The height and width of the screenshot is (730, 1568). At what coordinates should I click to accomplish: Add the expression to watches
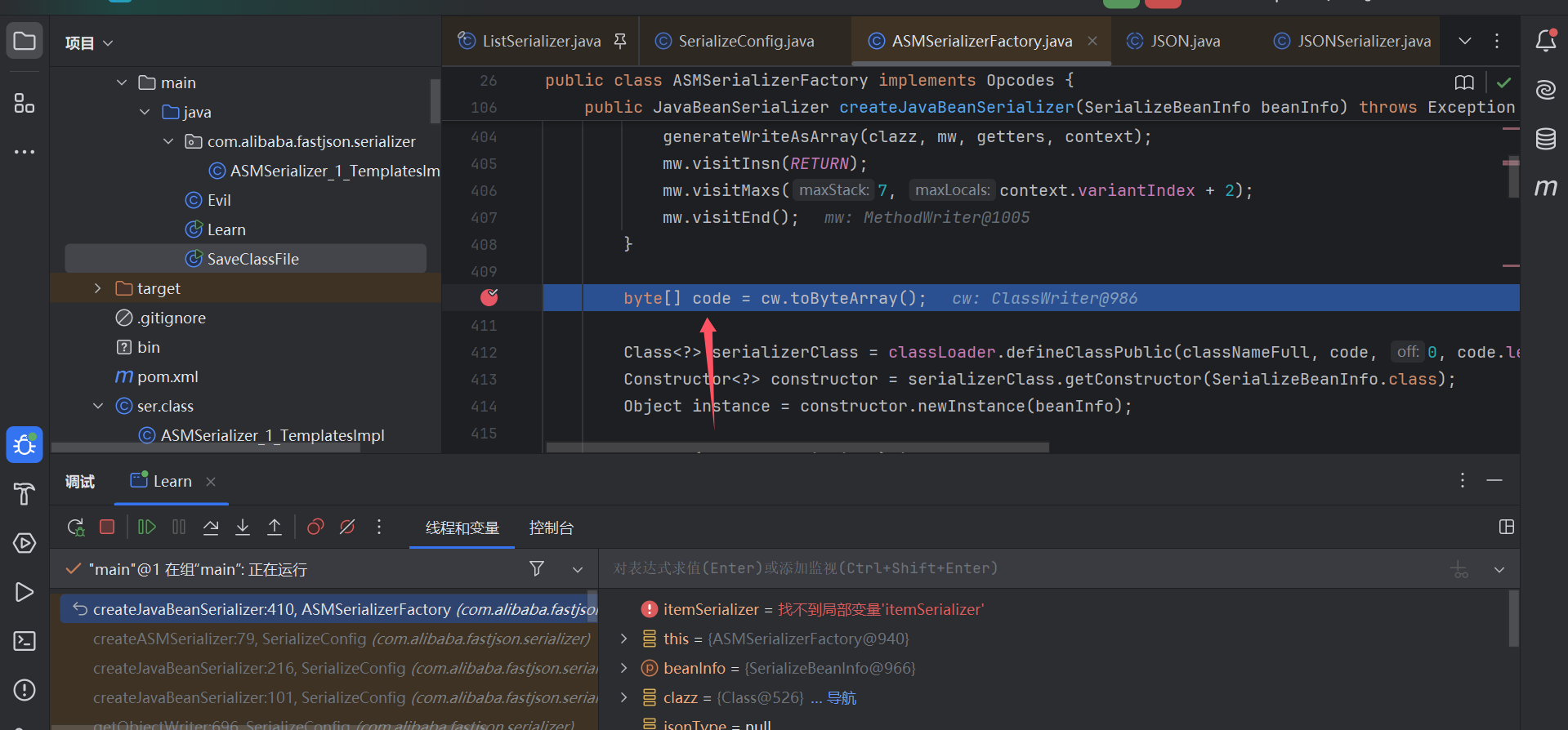[x=1459, y=569]
